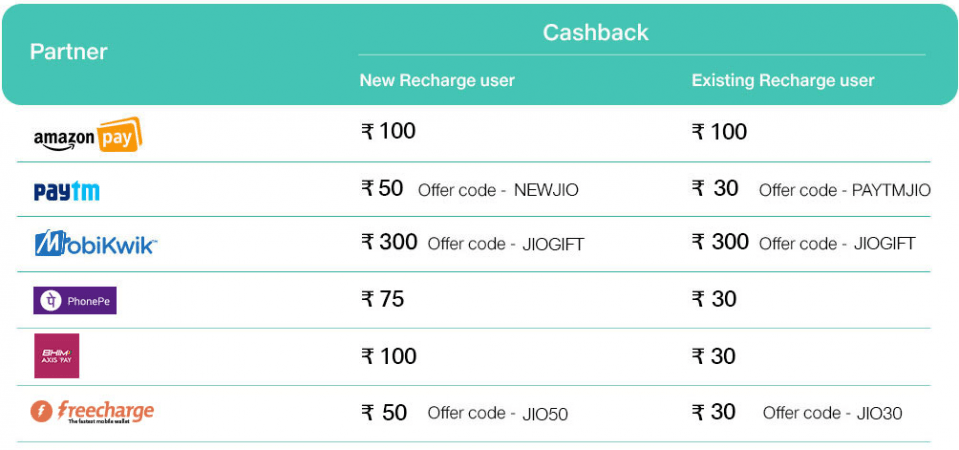The height and width of the screenshot is (450, 959).
Task: Click MobiKwik's ₹300 existing user cashback
Action: pos(720,242)
